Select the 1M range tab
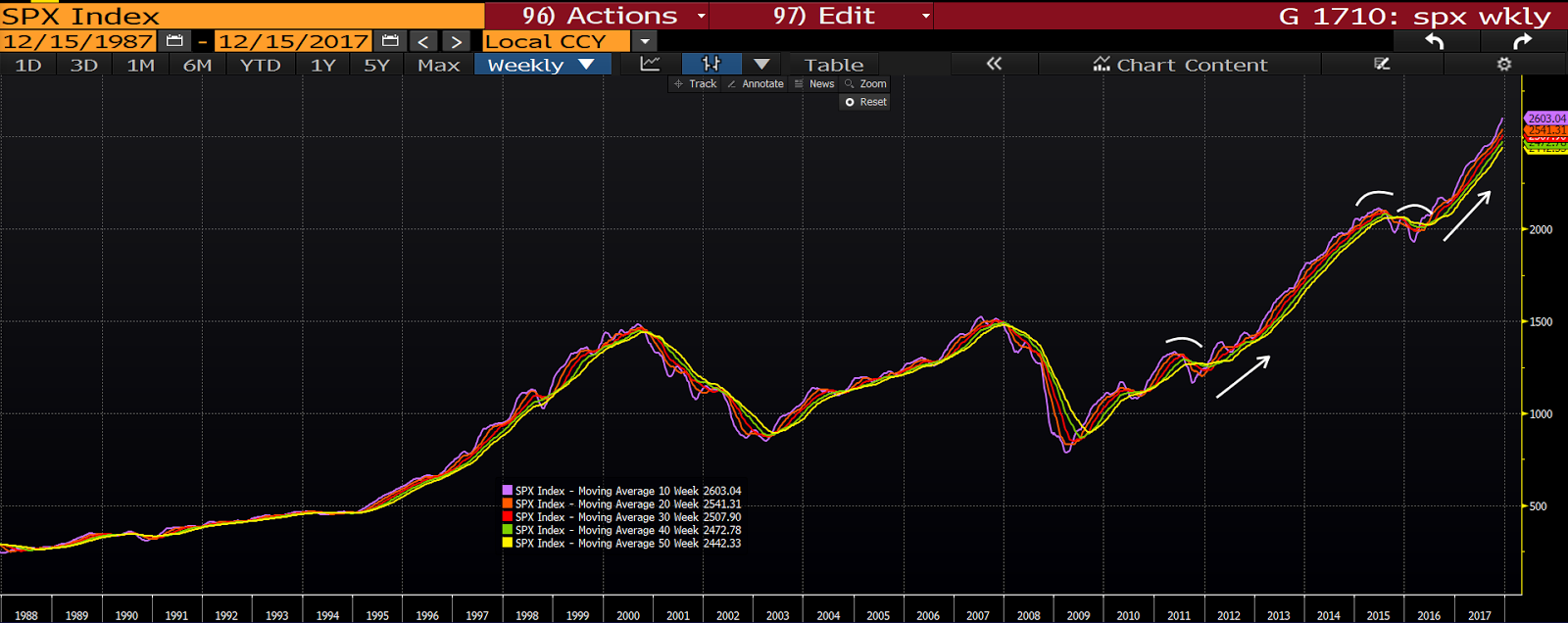The width and height of the screenshot is (1568, 623). click(140, 65)
